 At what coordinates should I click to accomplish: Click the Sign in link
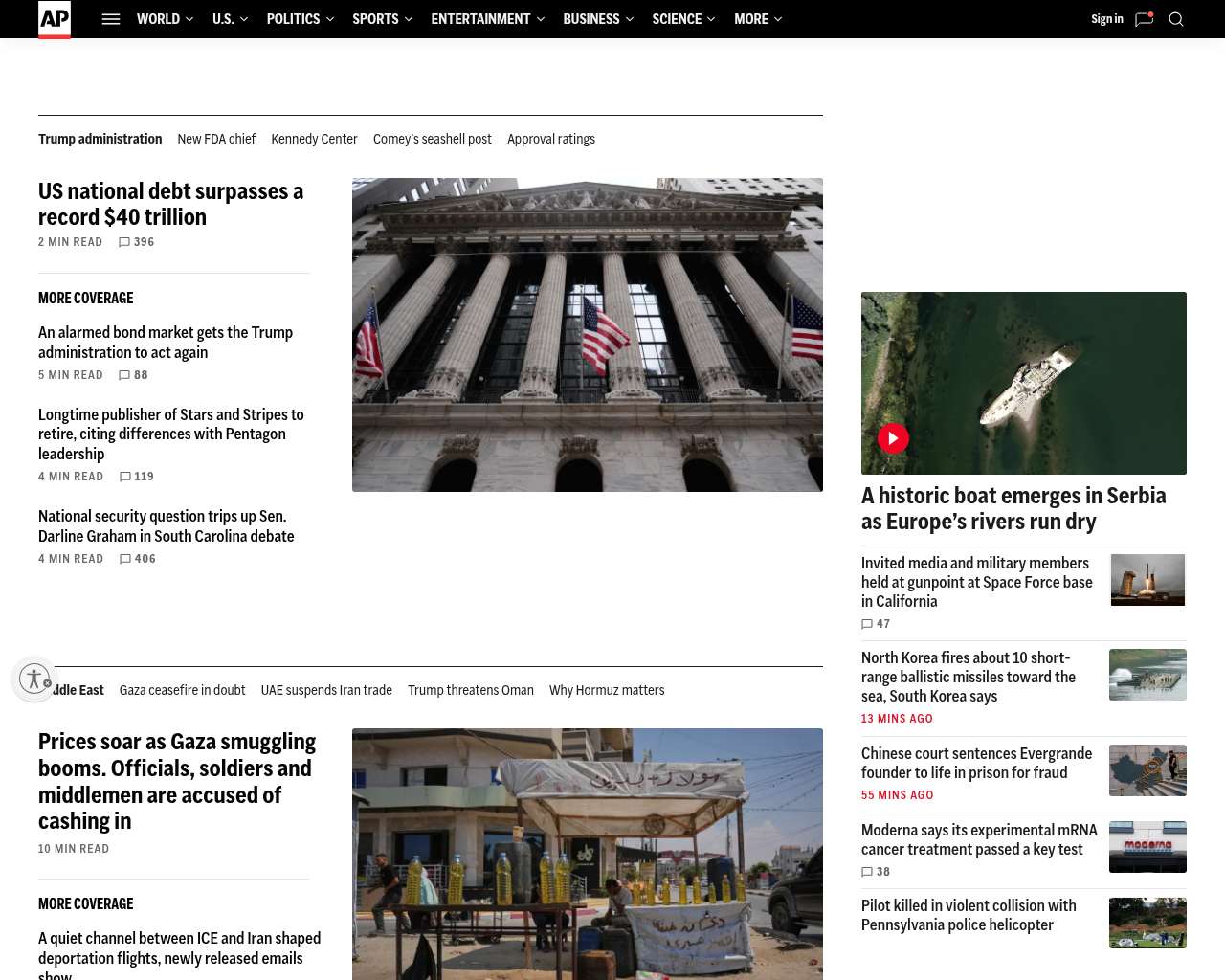coord(1107,19)
